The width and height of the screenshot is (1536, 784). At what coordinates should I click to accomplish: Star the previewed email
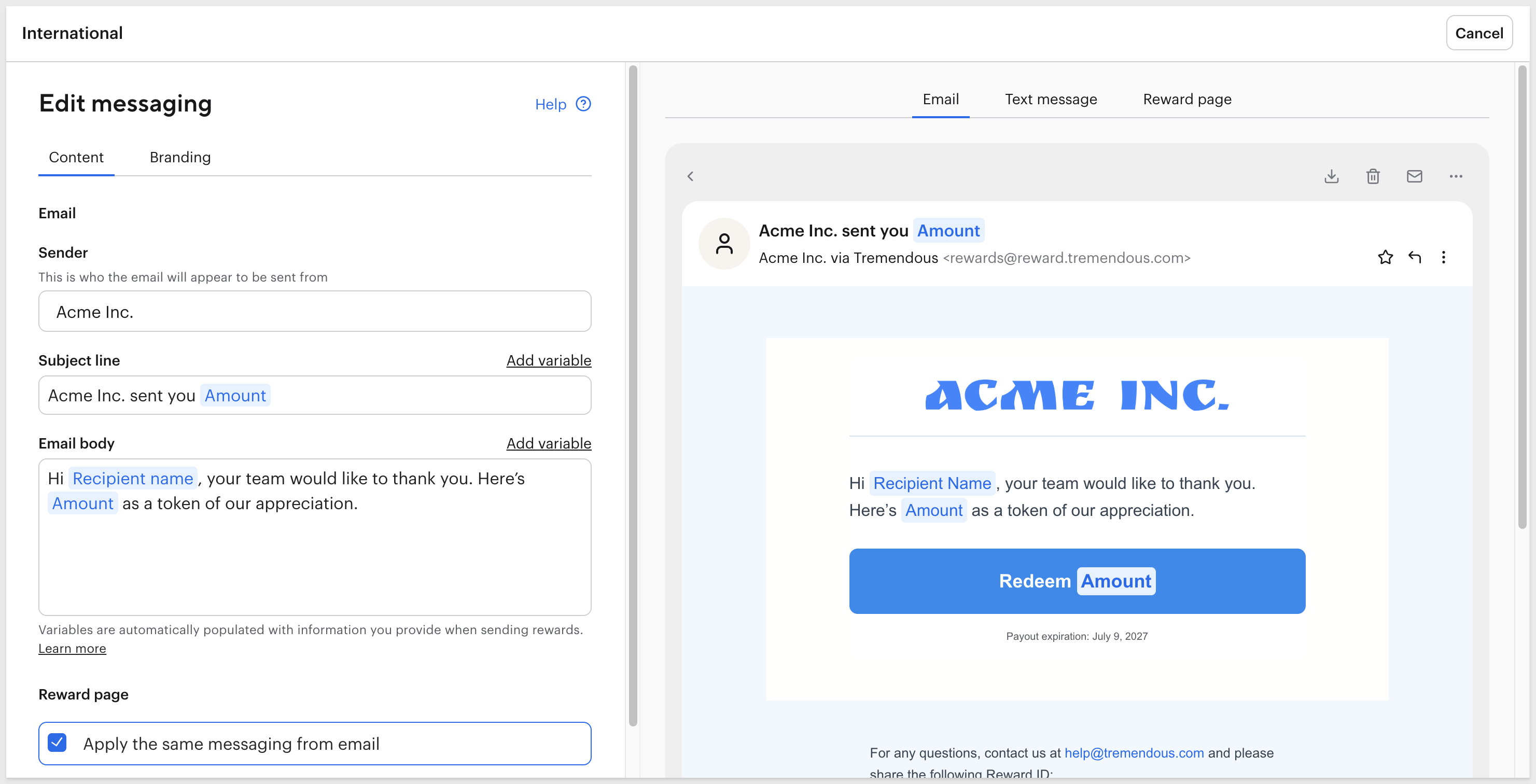(1386, 257)
